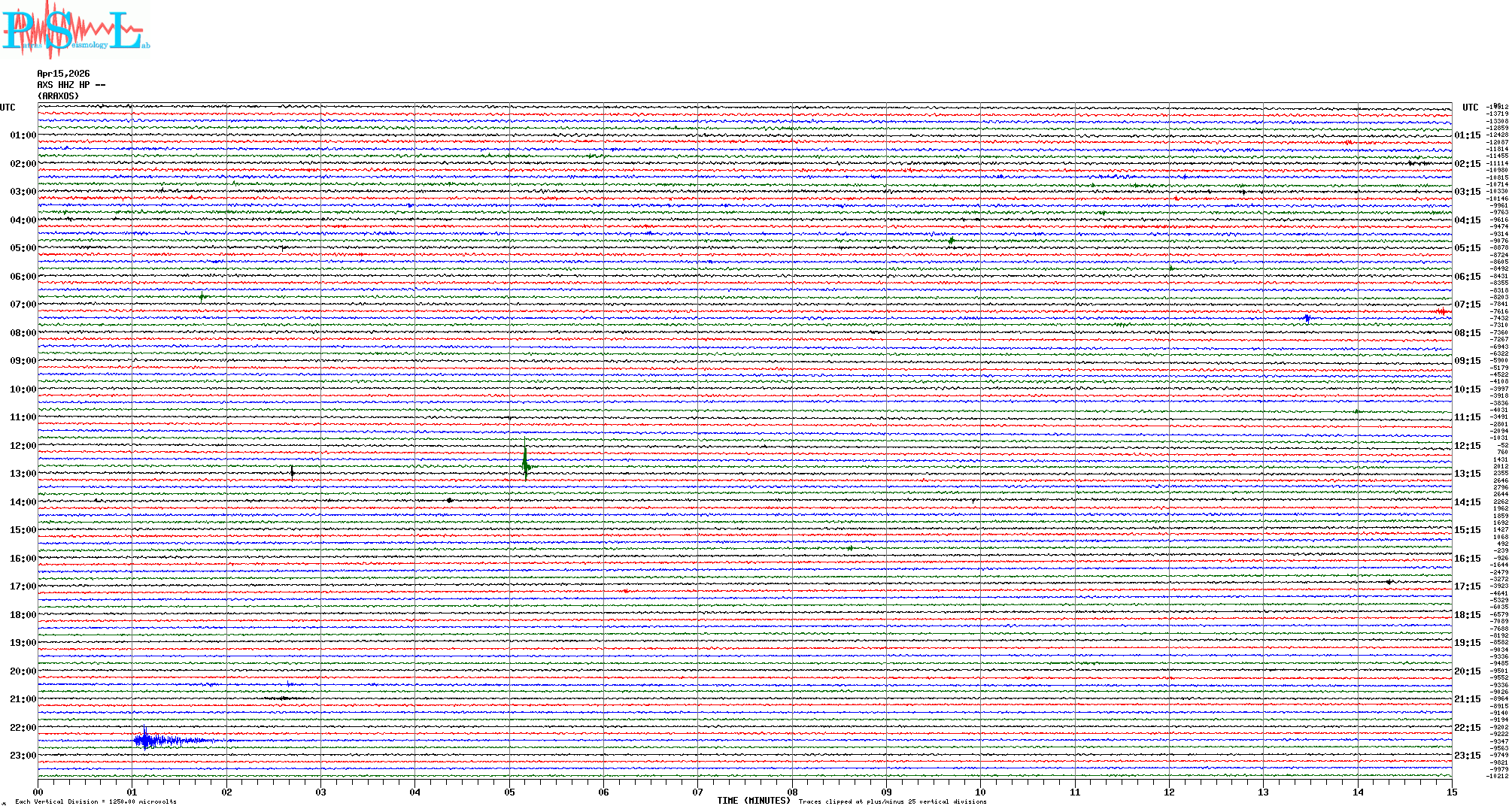
Task: Click the (ARAXOS) station name
Action: 58,96
